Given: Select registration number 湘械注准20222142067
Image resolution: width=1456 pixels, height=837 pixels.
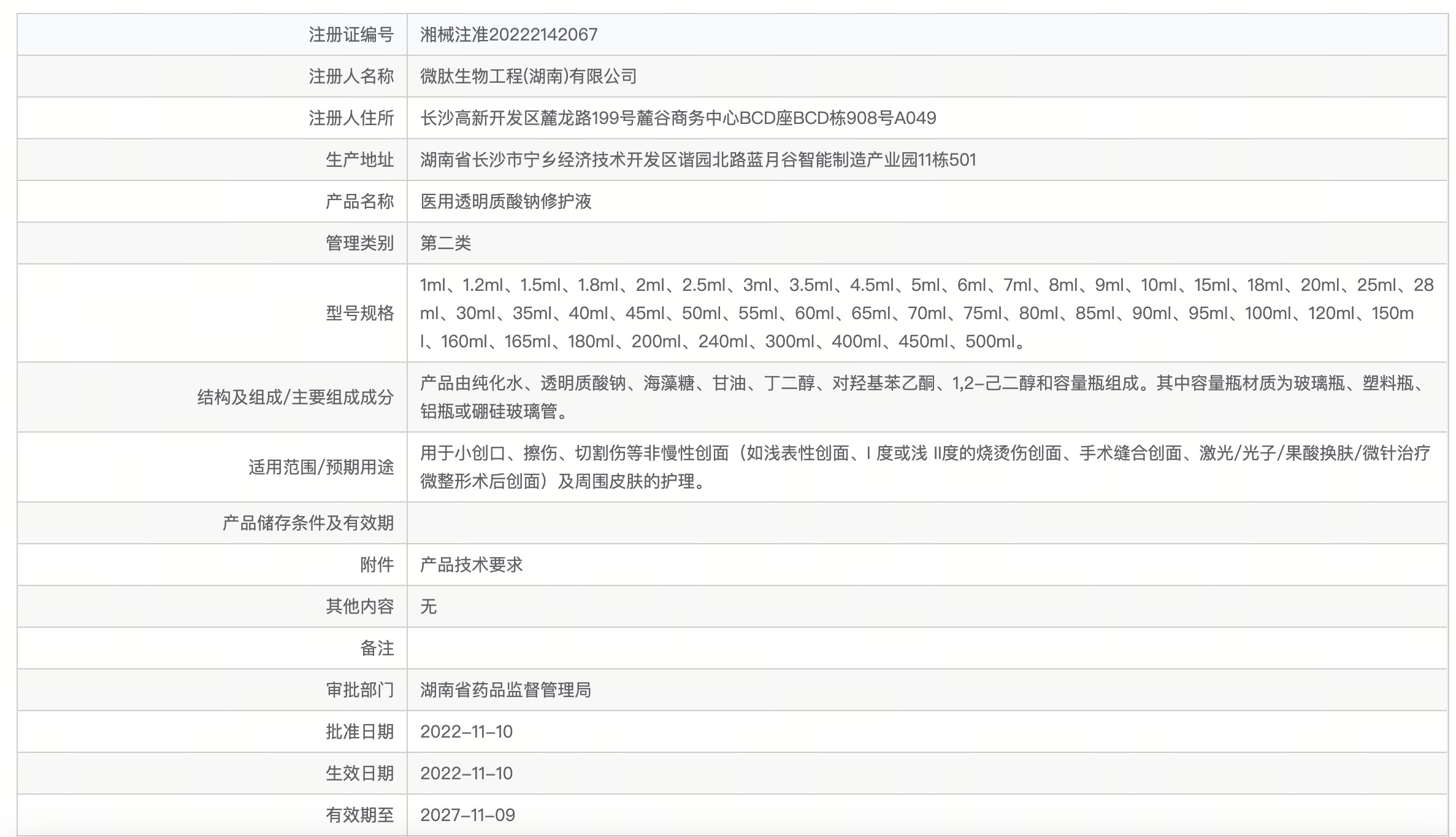Looking at the screenshot, I should [508, 34].
